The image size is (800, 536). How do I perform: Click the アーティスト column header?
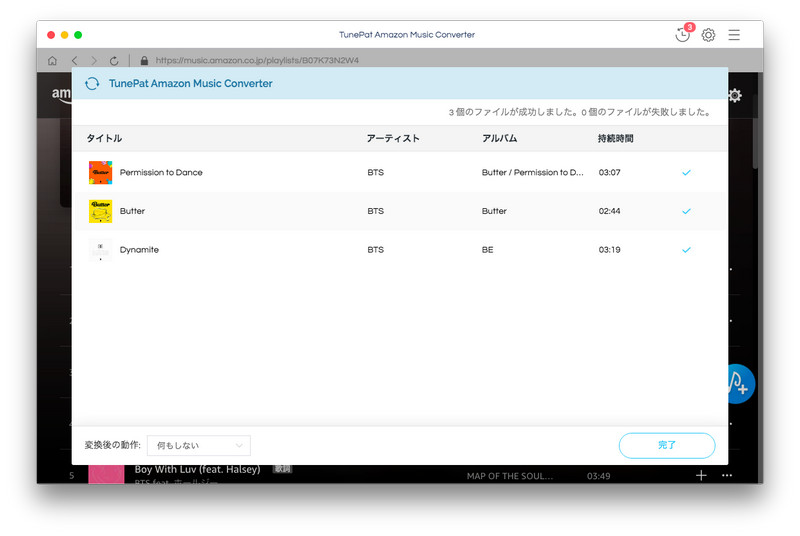[393, 138]
